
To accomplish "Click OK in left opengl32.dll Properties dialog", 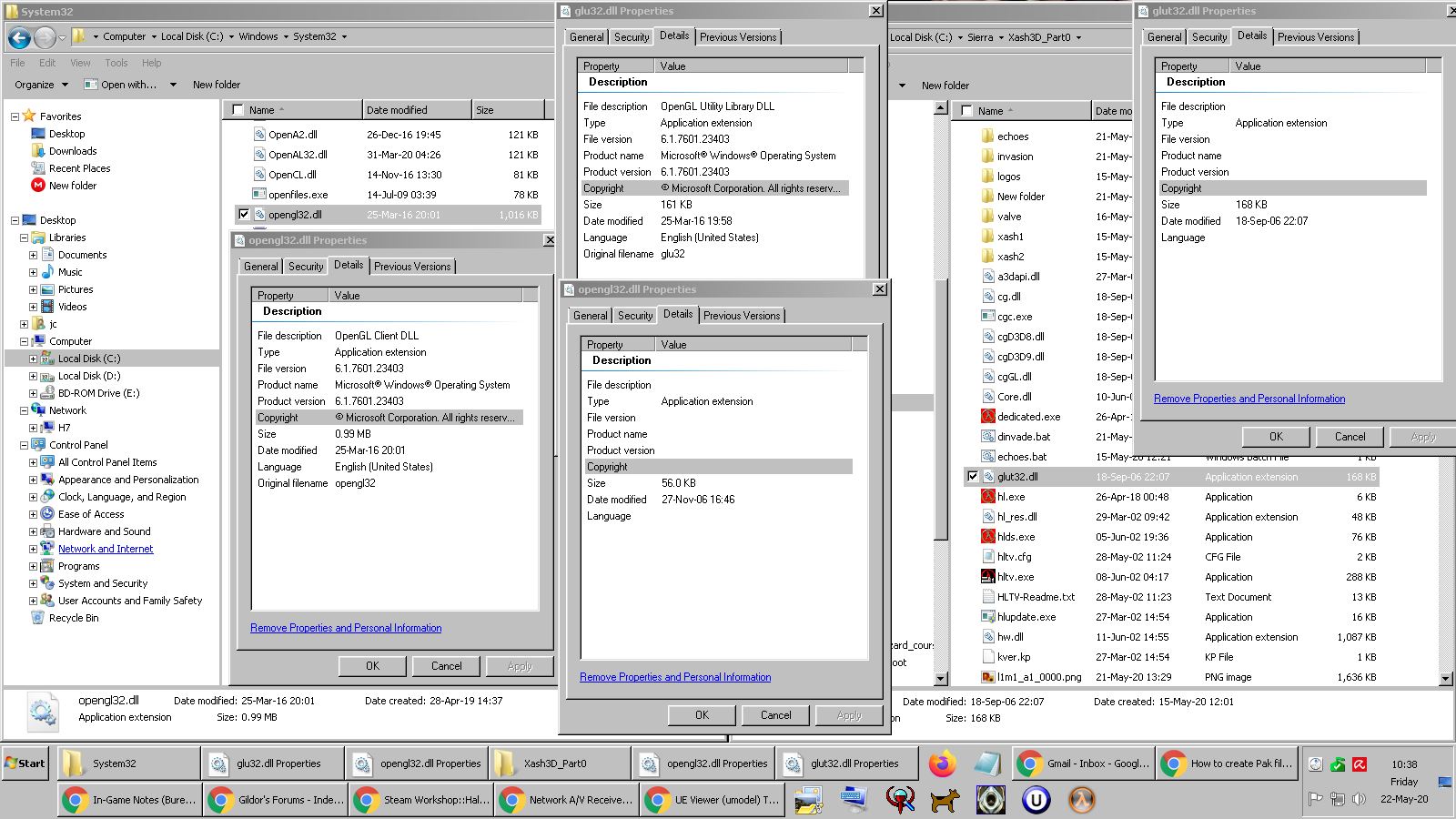I will click(x=372, y=666).
